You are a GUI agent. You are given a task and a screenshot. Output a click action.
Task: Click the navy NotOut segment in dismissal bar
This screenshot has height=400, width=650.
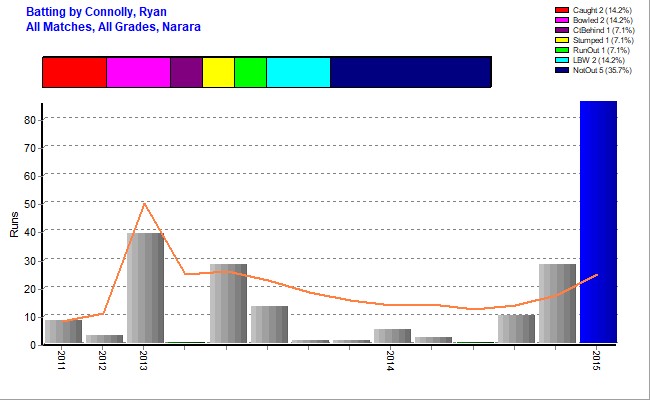(411, 73)
